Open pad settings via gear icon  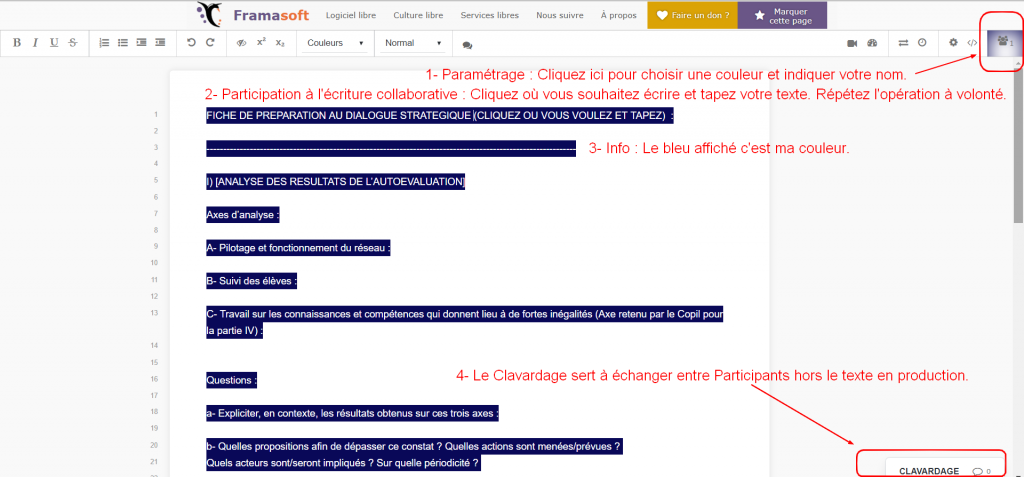coord(953,43)
